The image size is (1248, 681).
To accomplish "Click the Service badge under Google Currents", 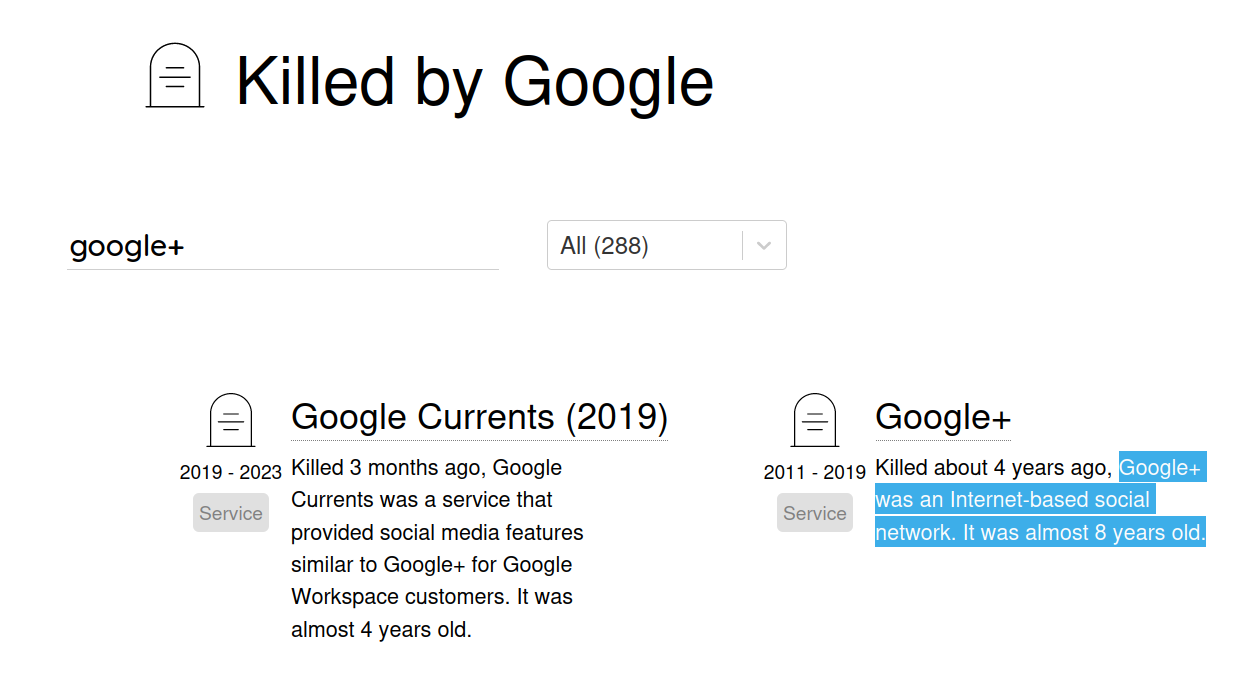I will click(x=231, y=513).
